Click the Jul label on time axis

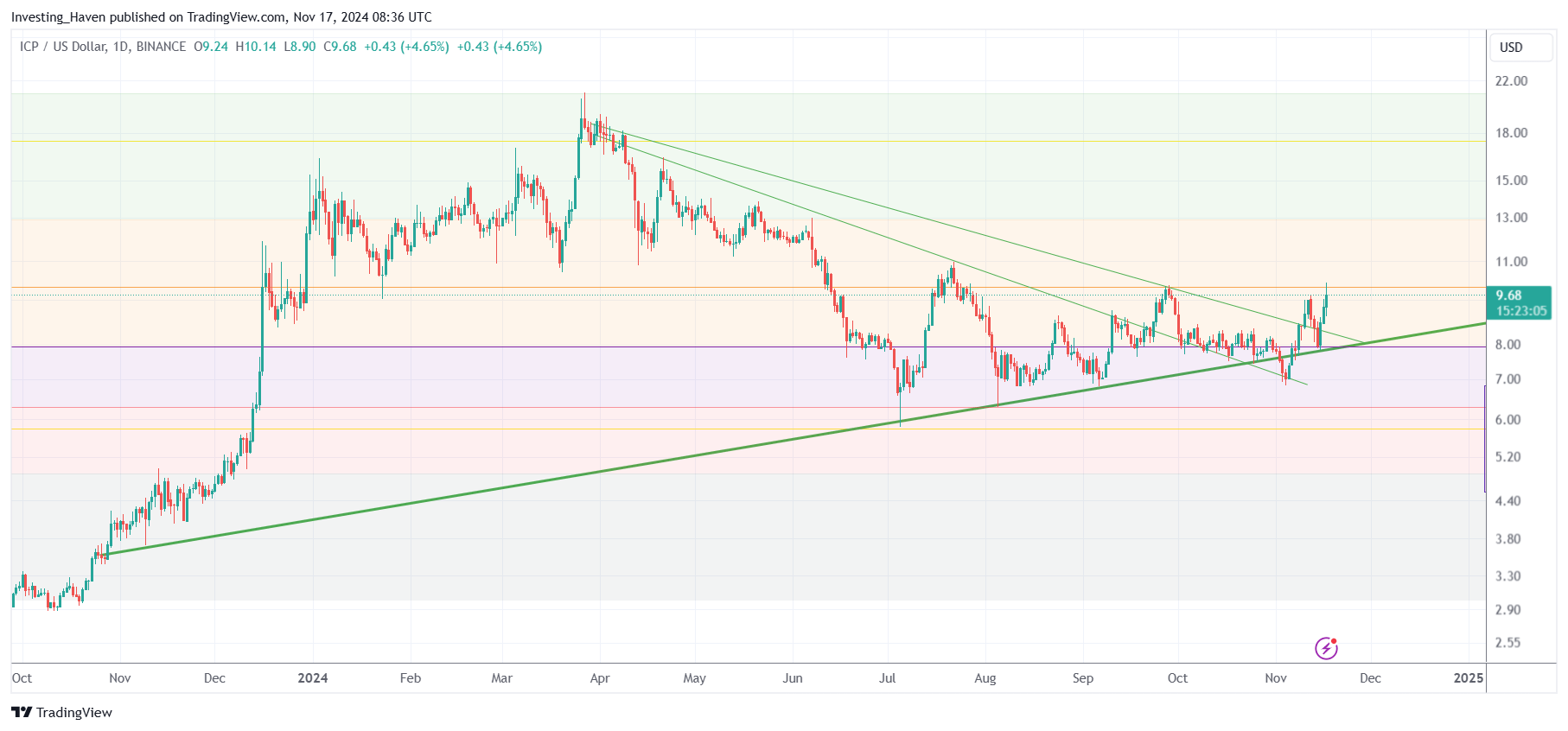[888, 678]
